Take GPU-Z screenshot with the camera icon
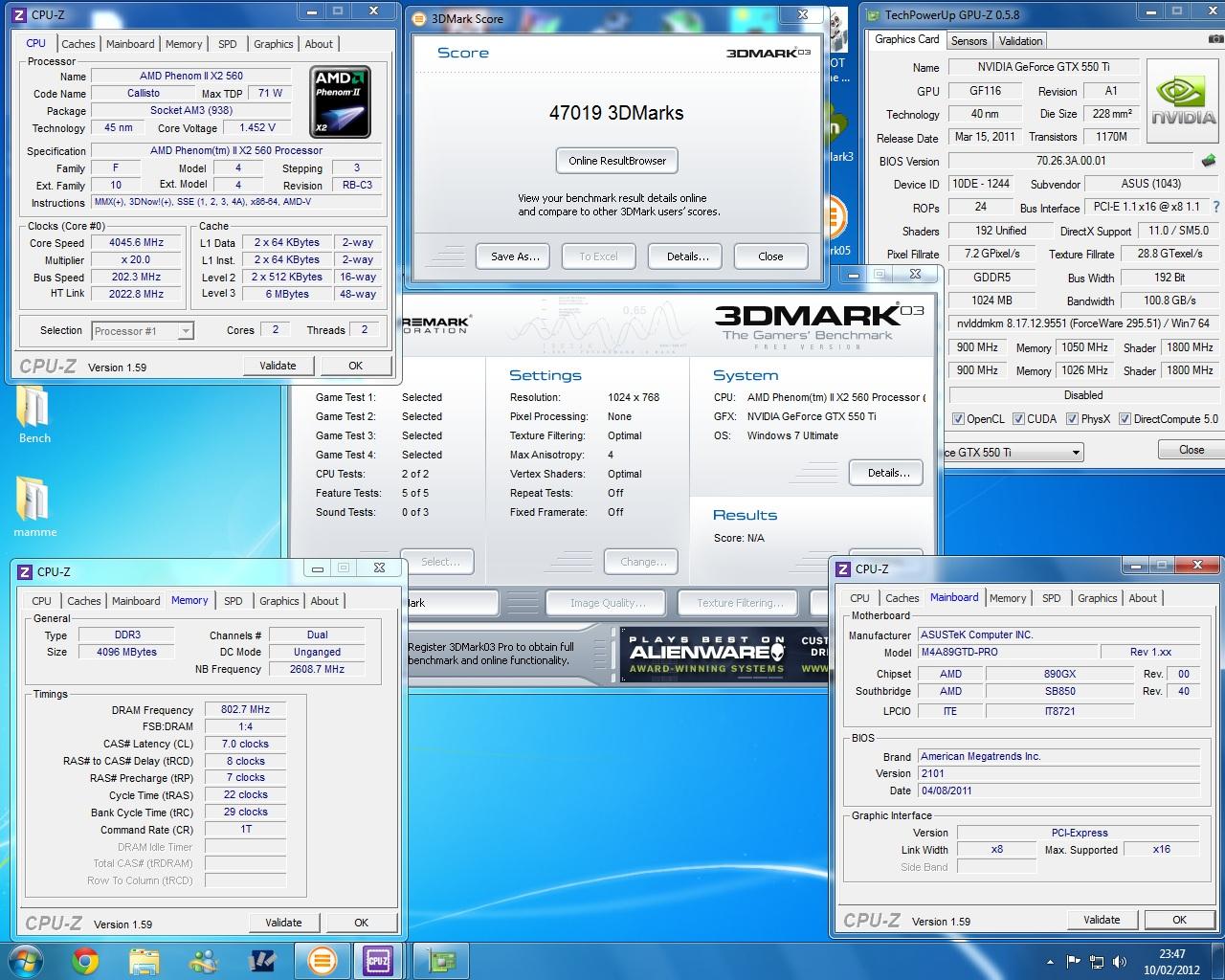This screenshot has height=980, width=1225. click(1214, 40)
